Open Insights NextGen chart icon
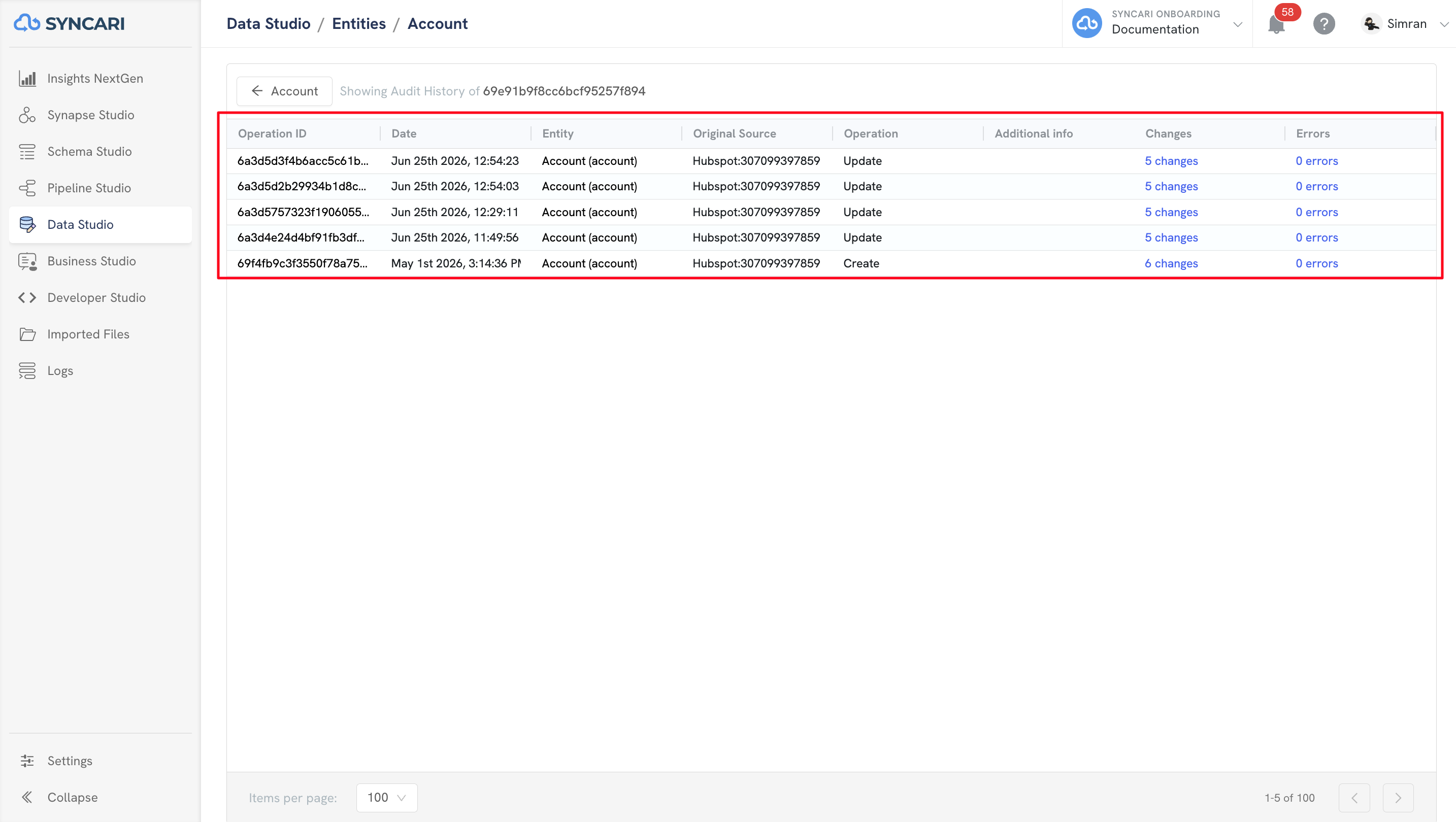This screenshot has width=1456, height=822. pos(27,79)
